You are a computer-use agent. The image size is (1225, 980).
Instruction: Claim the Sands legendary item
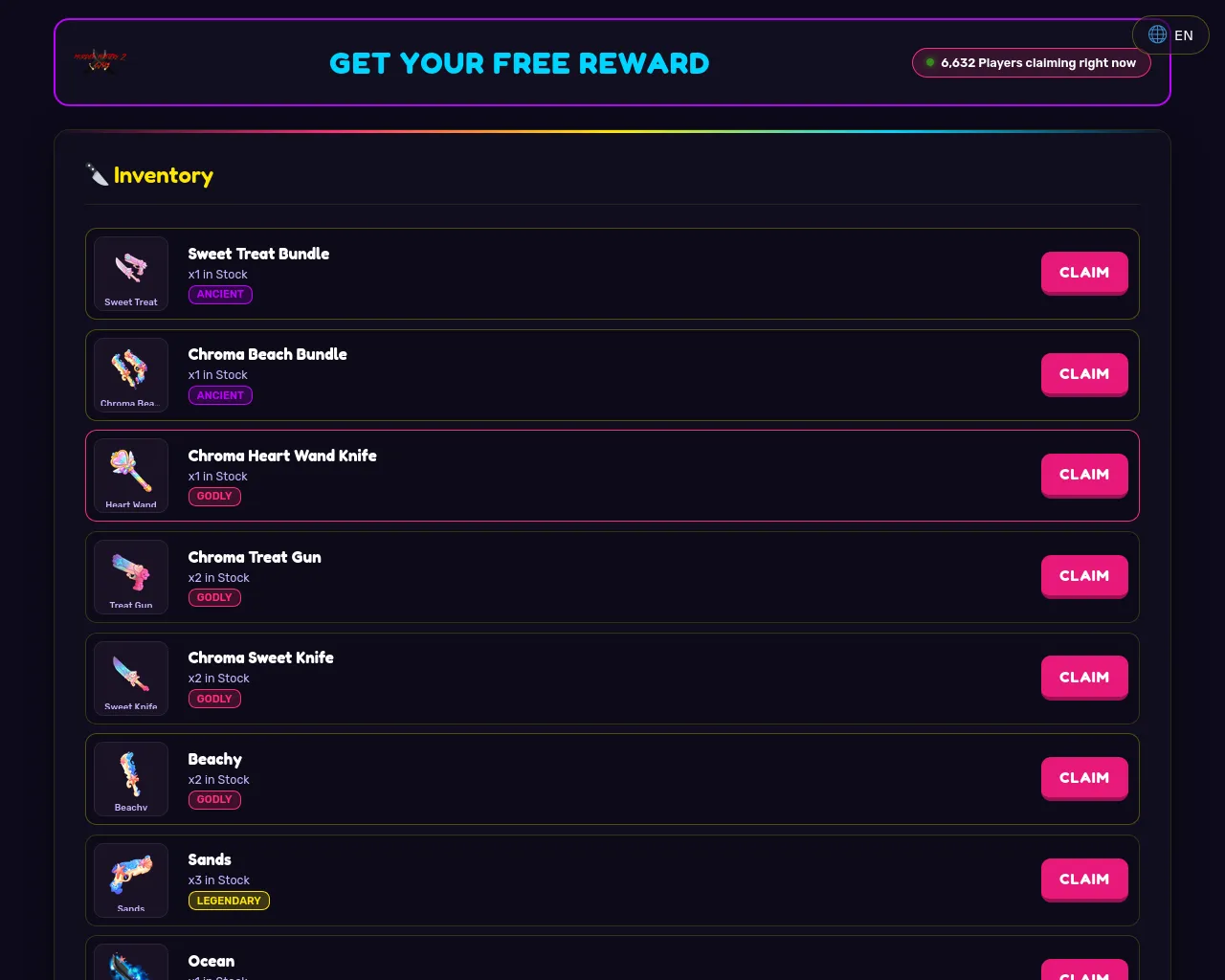click(1084, 880)
